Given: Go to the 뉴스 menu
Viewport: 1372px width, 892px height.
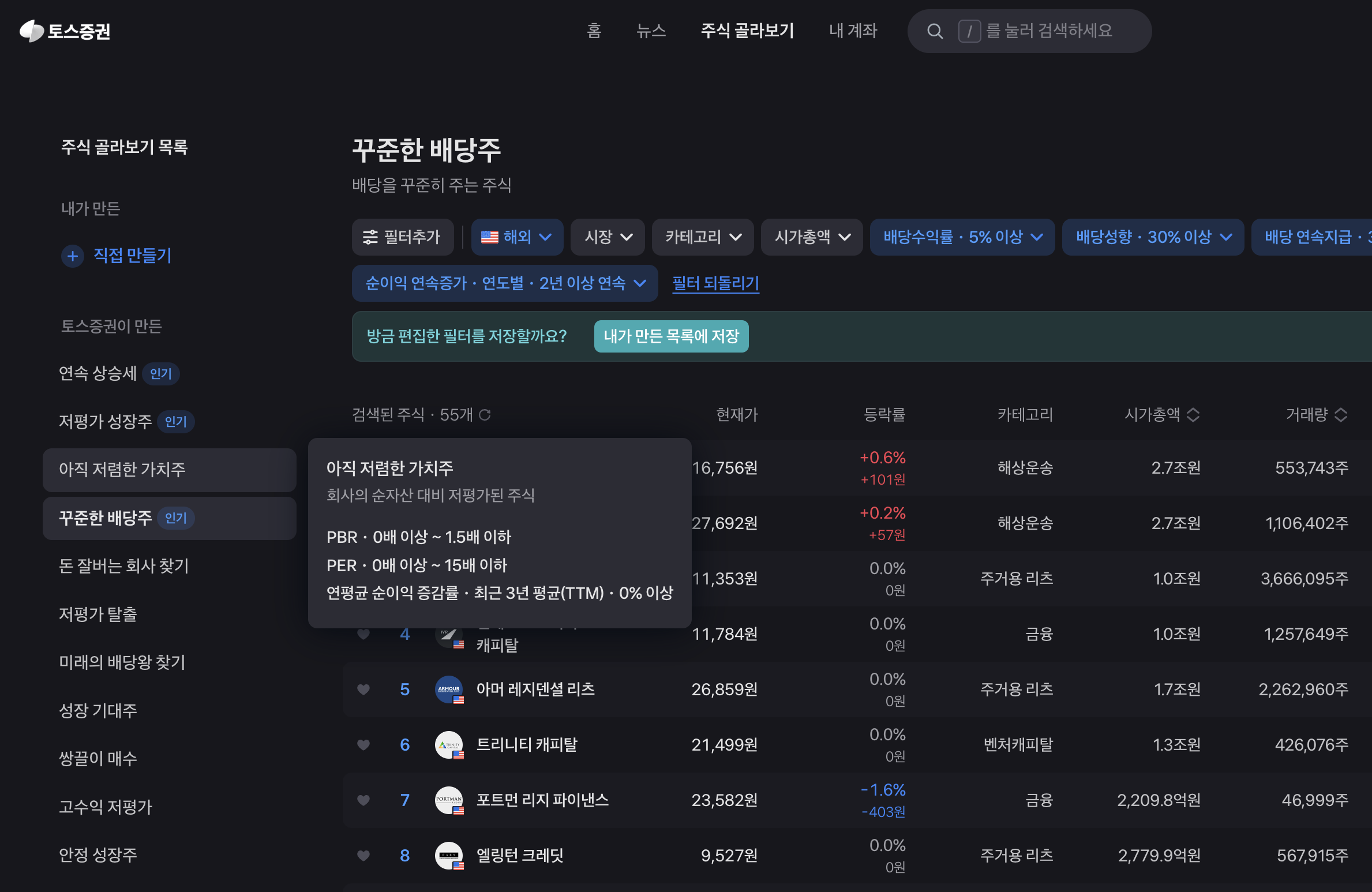Looking at the screenshot, I should point(651,31).
